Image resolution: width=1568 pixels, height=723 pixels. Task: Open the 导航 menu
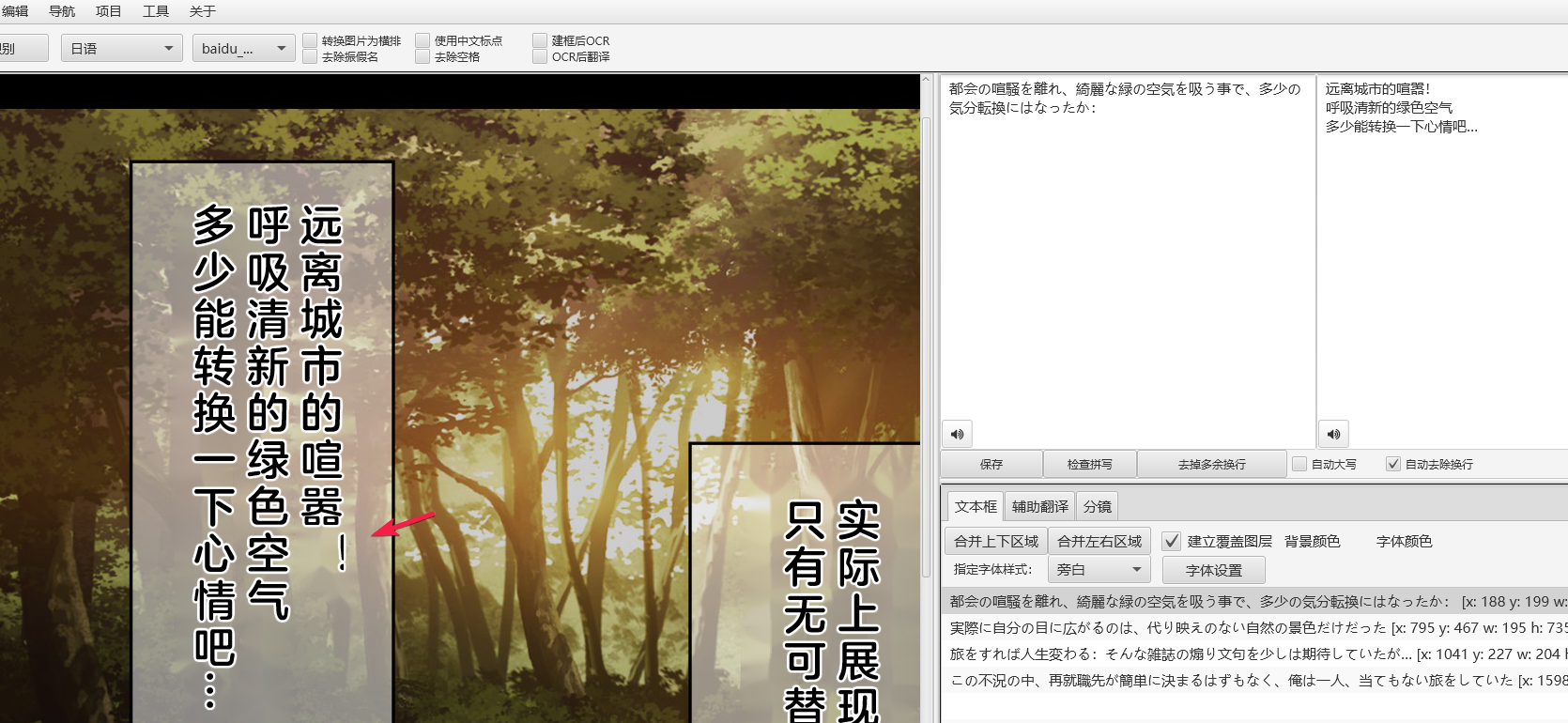coord(62,11)
